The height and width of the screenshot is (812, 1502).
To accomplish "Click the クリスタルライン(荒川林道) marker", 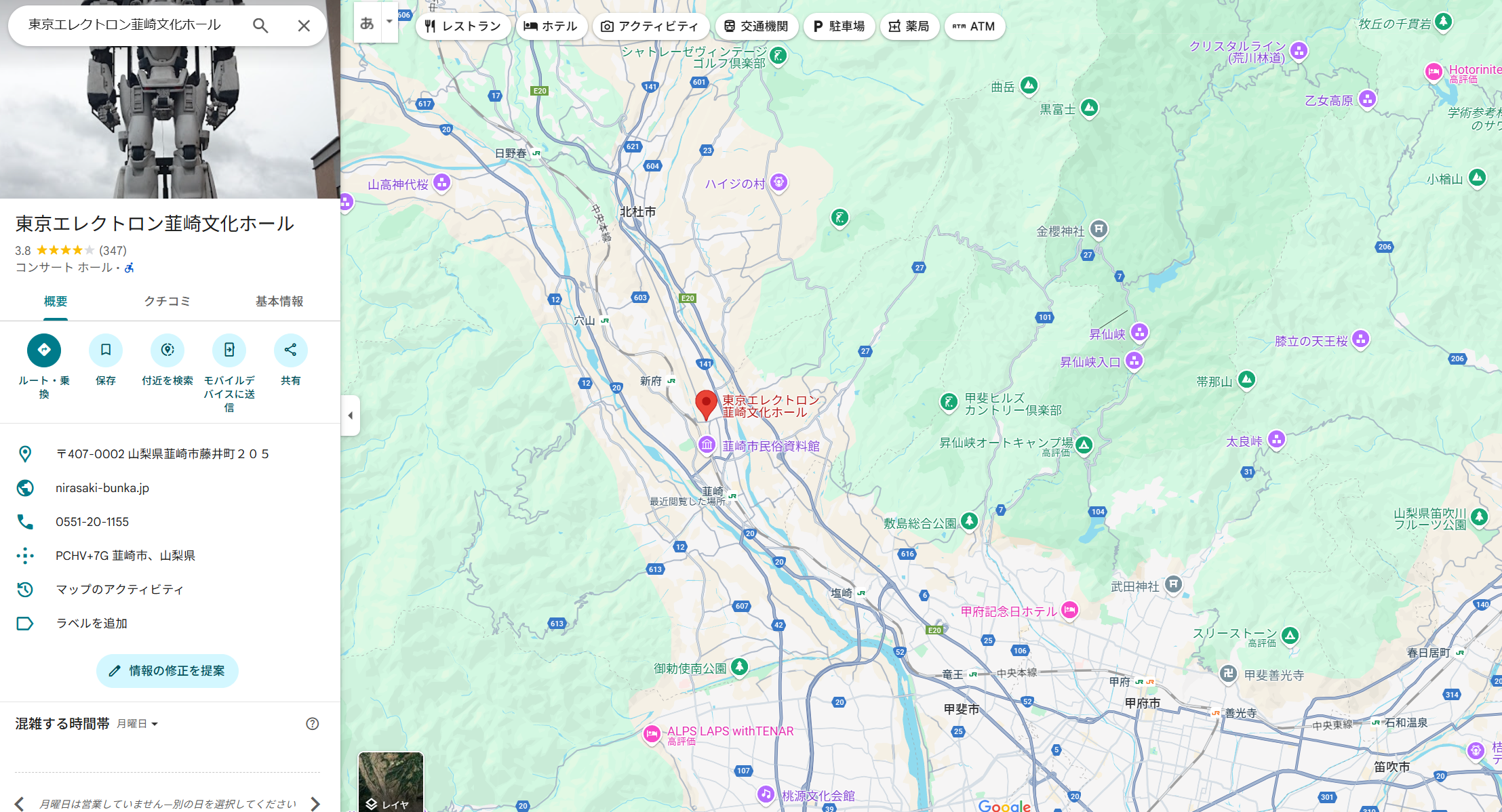I will [1299, 51].
